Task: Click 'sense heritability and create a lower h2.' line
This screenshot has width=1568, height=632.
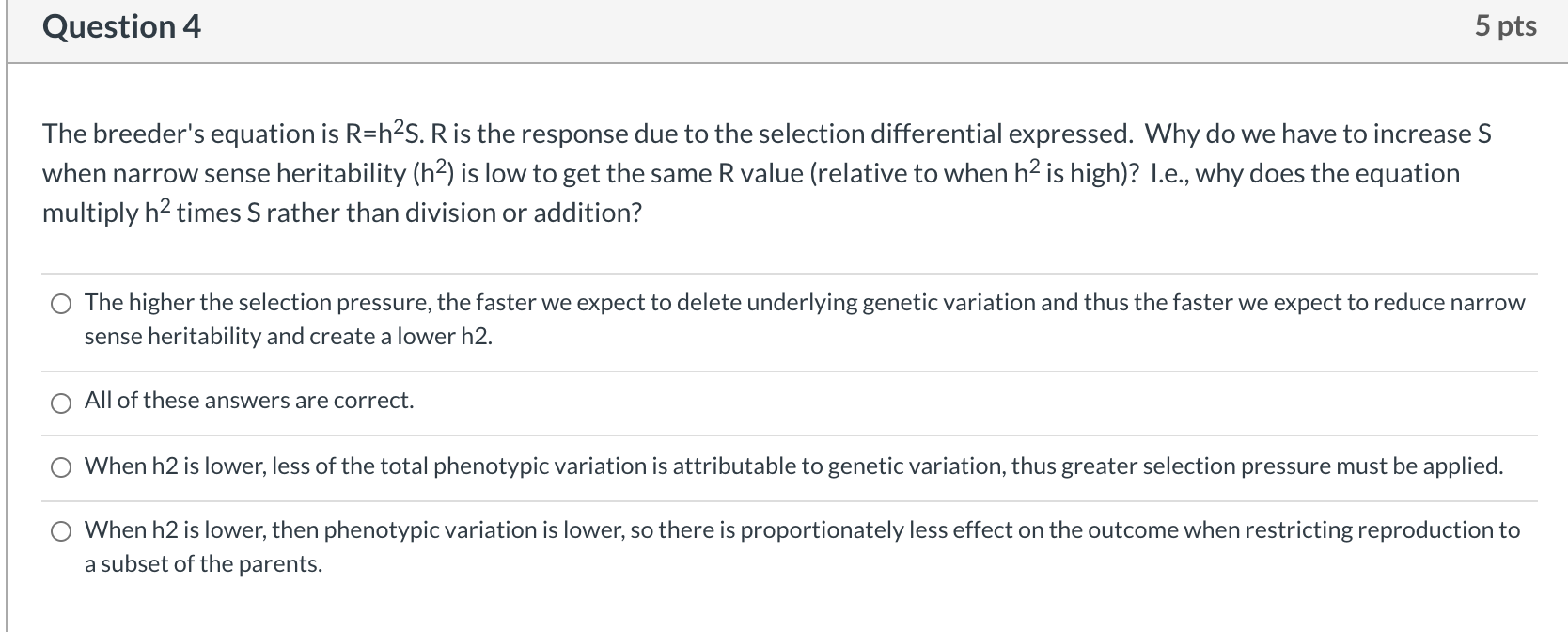Action: click(x=289, y=337)
